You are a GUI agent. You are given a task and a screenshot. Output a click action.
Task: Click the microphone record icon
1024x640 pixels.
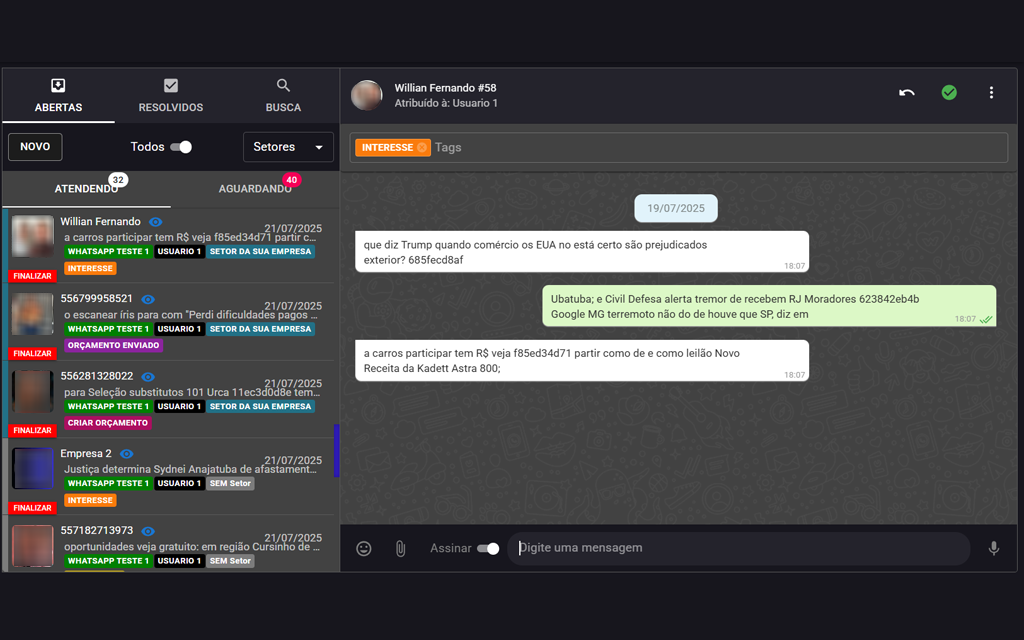(993, 549)
